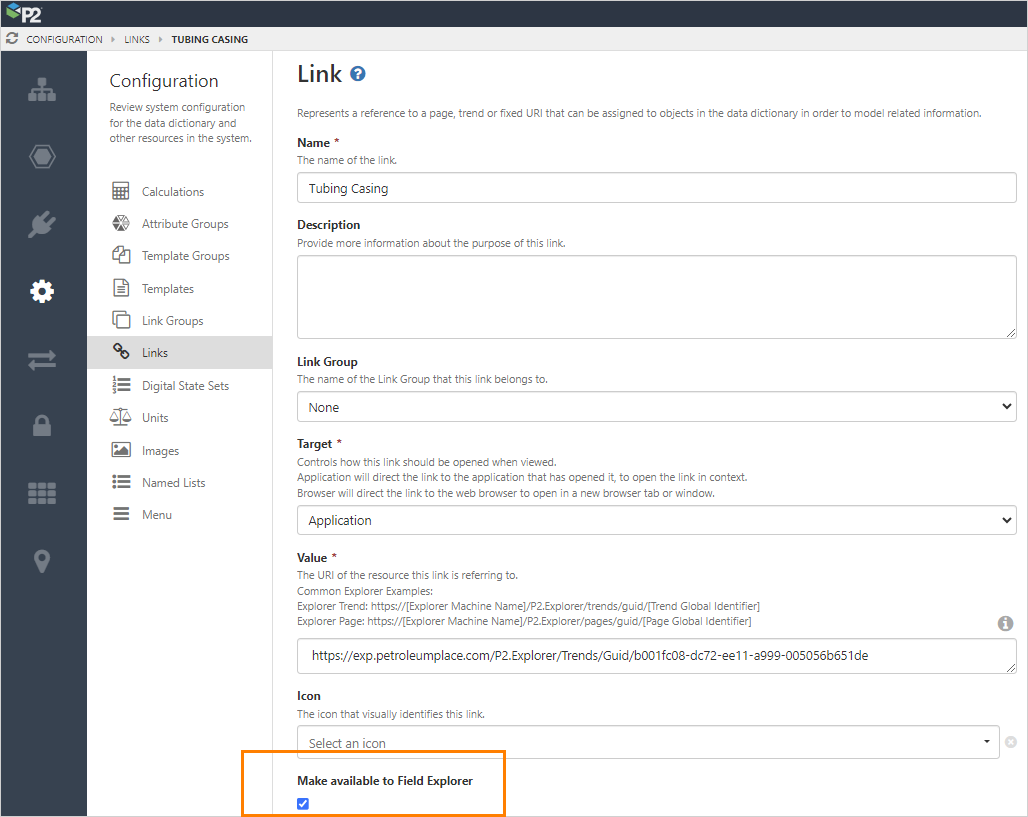Clear the selected icon with the x button

[1011, 742]
